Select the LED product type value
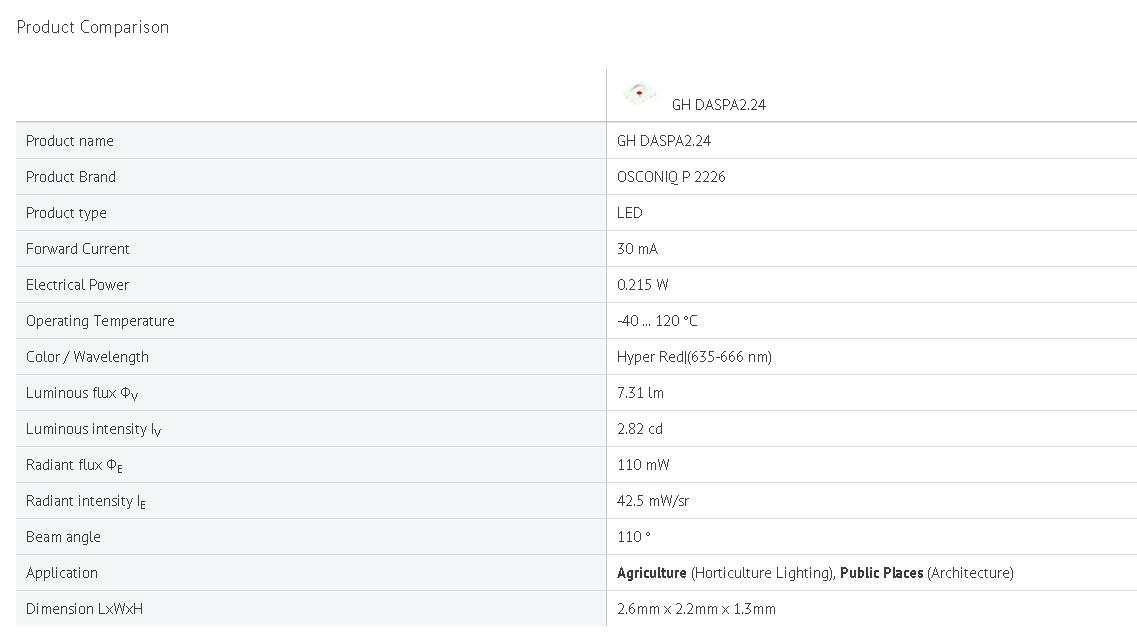The height and width of the screenshot is (636, 1137). point(630,213)
